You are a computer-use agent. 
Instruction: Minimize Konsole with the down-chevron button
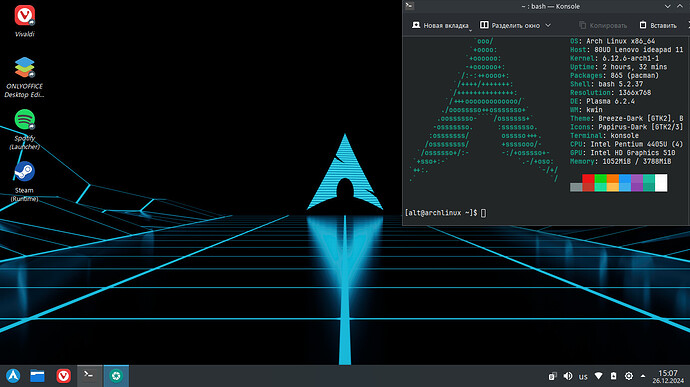click(668, 6)
